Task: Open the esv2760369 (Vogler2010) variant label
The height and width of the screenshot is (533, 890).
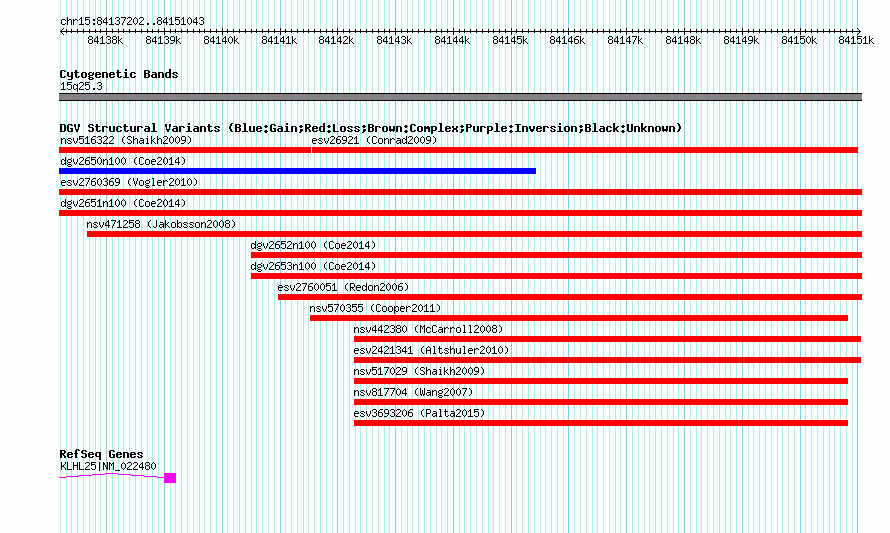Action: point(129,182)
